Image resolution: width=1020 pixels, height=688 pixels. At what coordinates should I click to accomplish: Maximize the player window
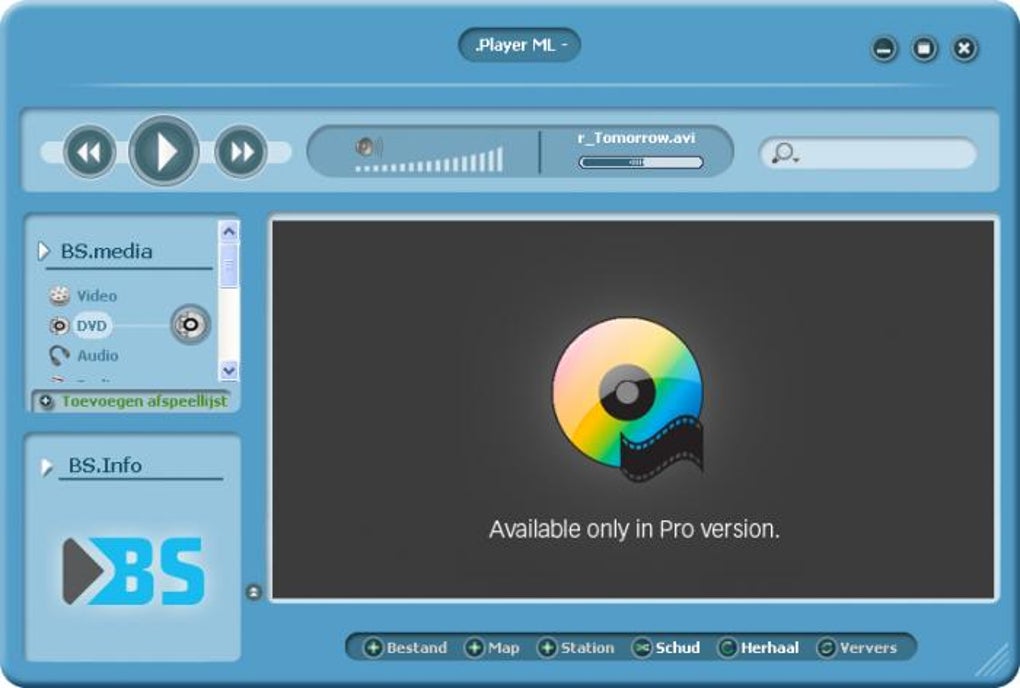tap(924, 49)
